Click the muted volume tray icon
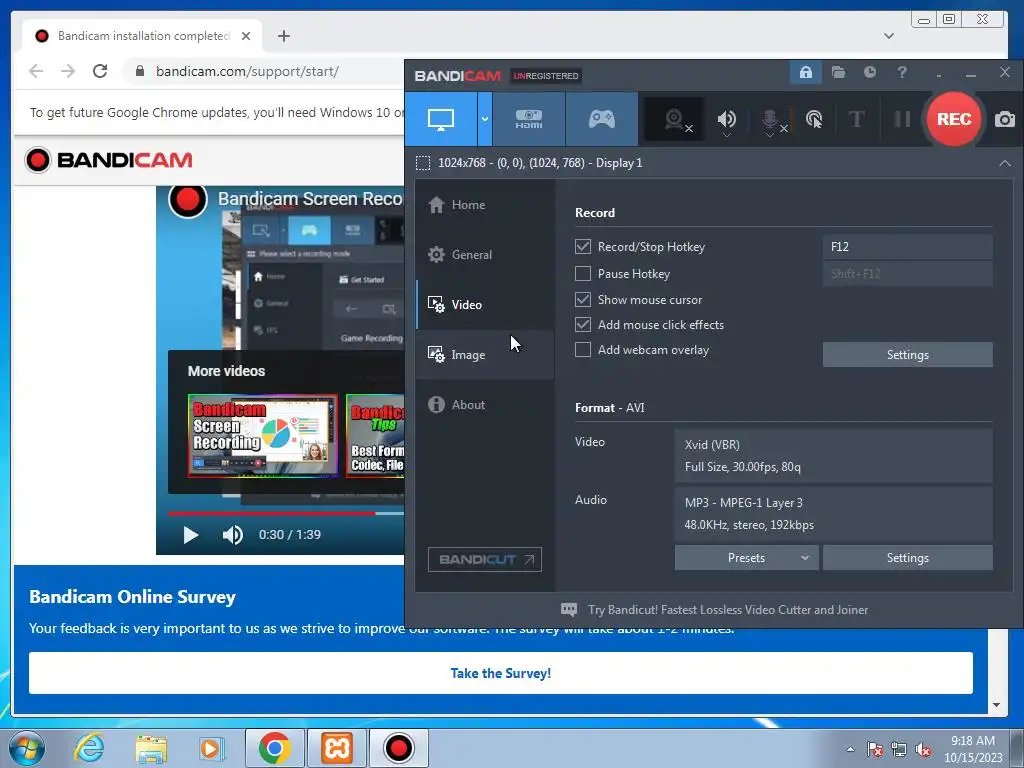 click(x=923, y=750)
